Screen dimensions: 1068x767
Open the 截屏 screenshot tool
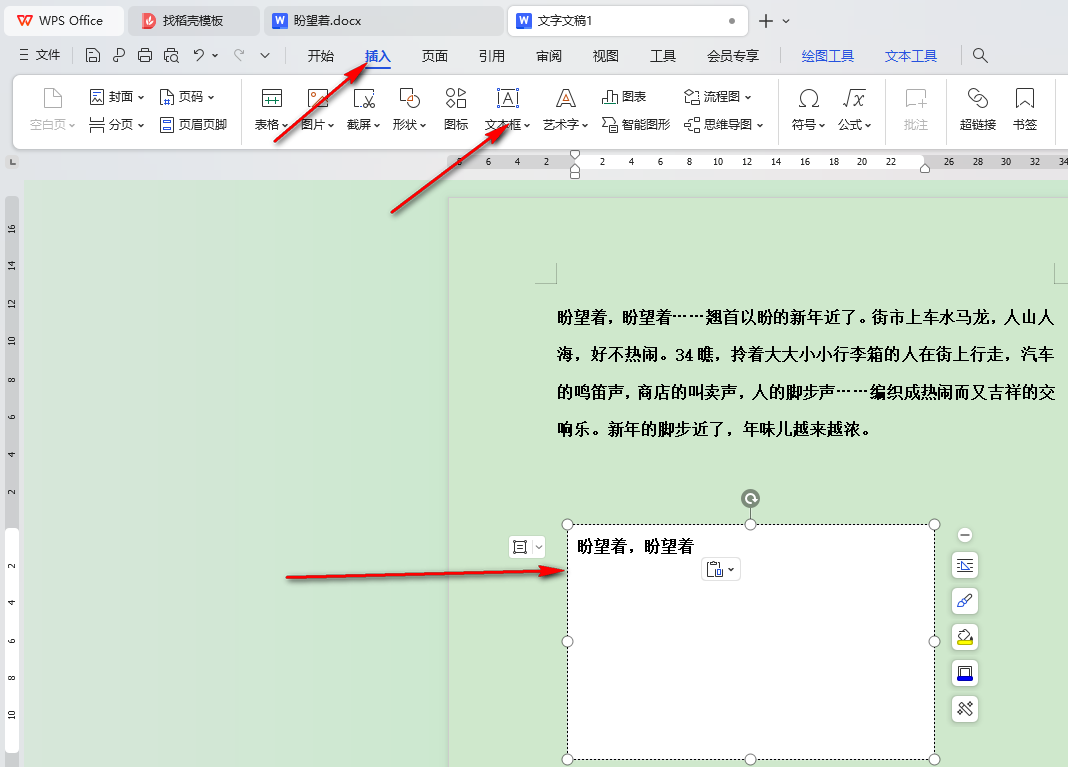tap(363, 109)
